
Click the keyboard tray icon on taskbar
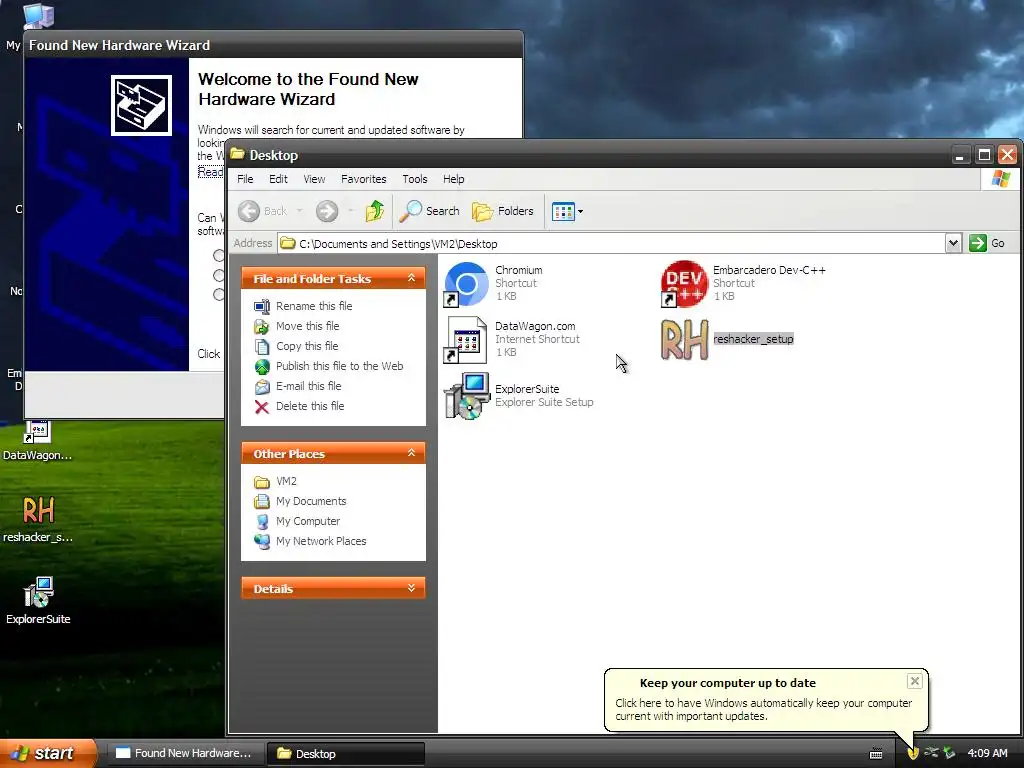pyautogui.click(x=876, y=754)
